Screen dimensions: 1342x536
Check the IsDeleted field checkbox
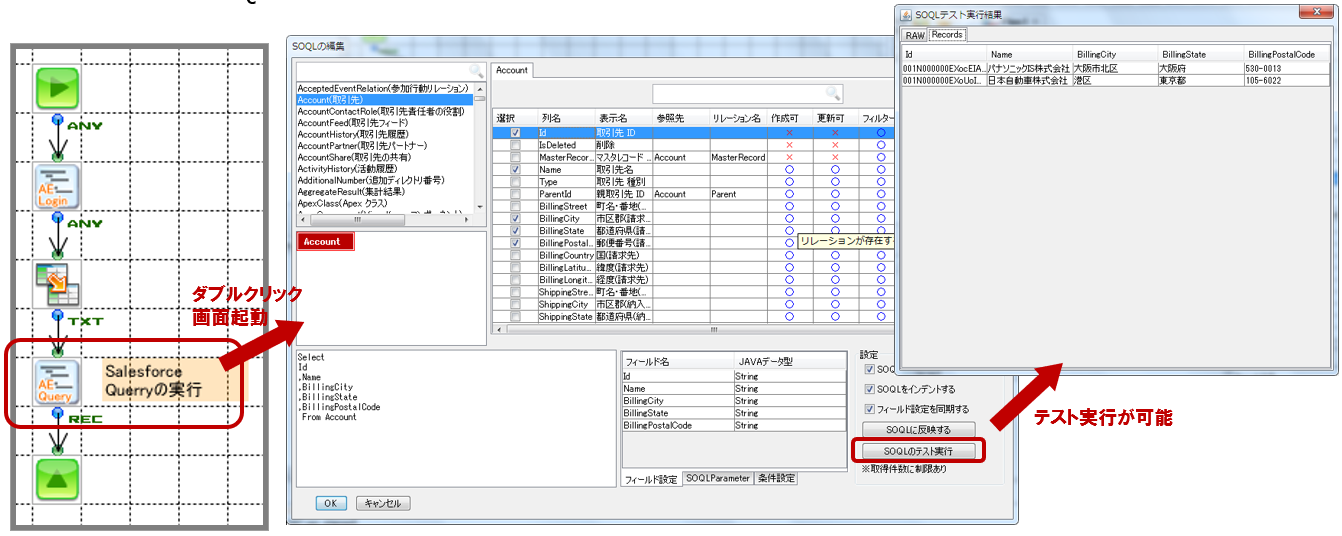coord(515,145)
